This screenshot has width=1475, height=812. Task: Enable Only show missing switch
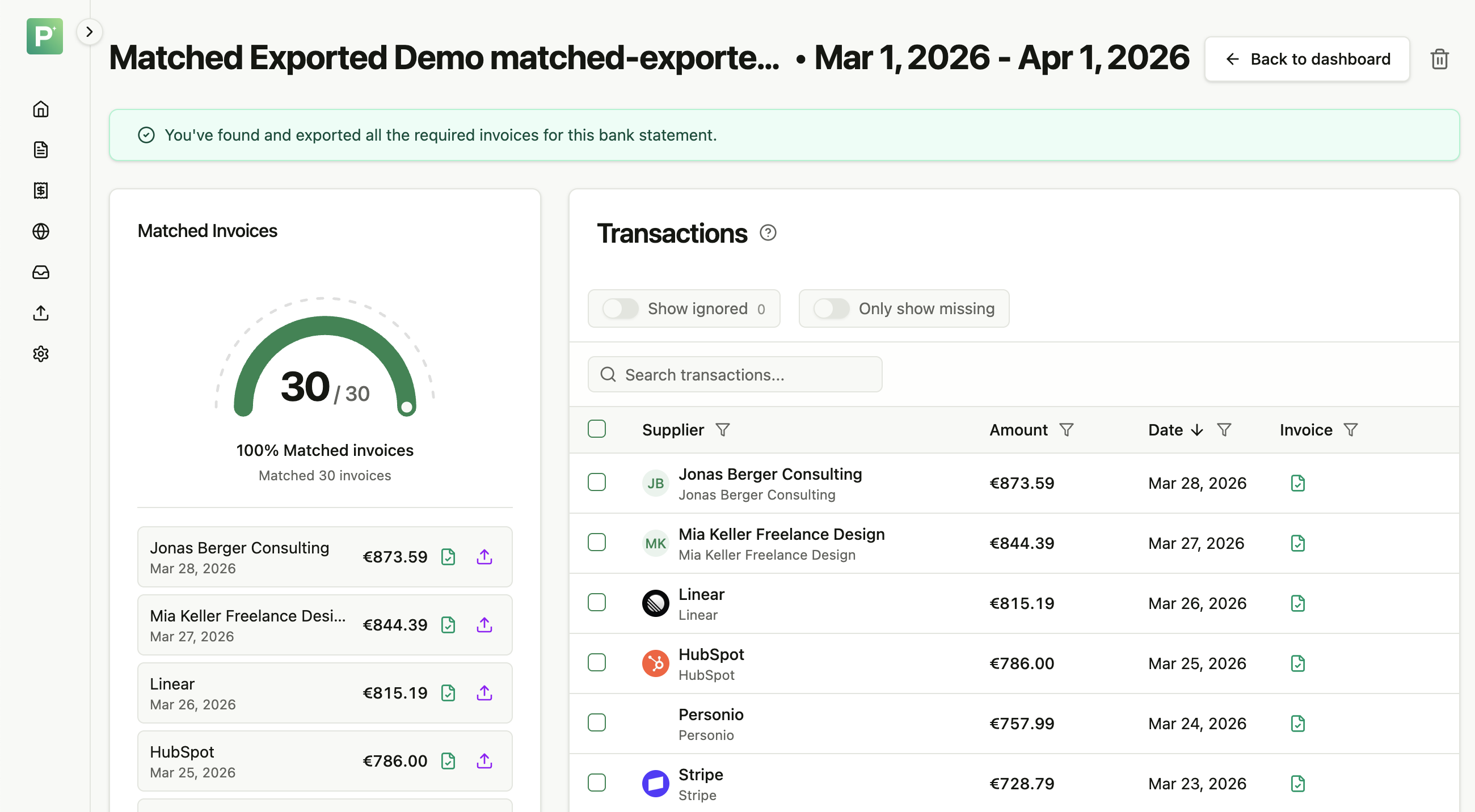(x=832, y=309)
